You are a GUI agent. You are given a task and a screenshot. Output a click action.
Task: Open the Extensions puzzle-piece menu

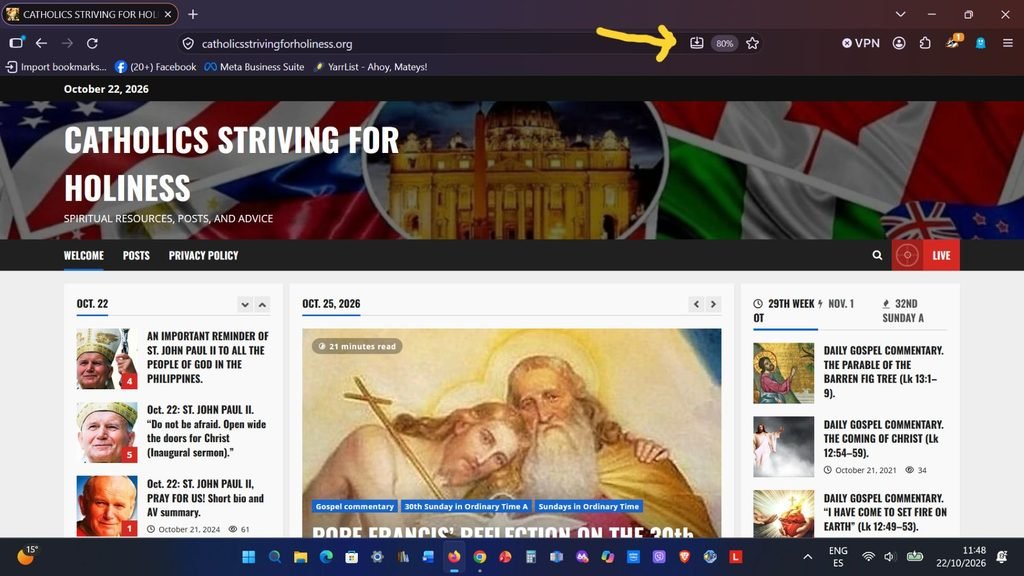[x=925, y=43]
